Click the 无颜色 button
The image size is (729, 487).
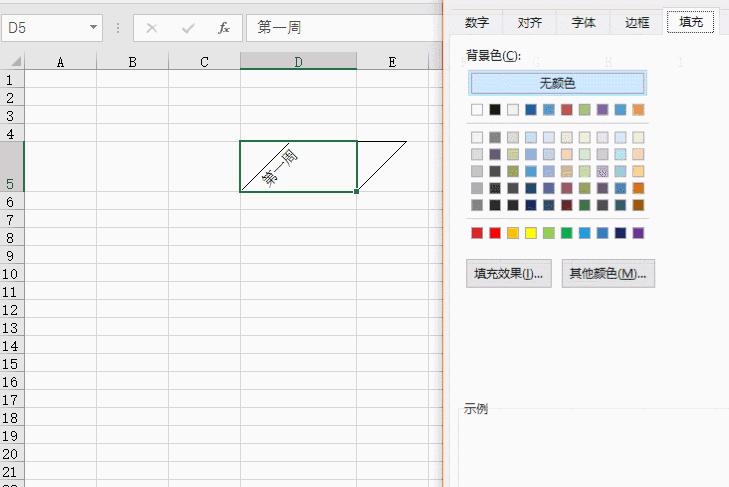click(x=557, y=83)
